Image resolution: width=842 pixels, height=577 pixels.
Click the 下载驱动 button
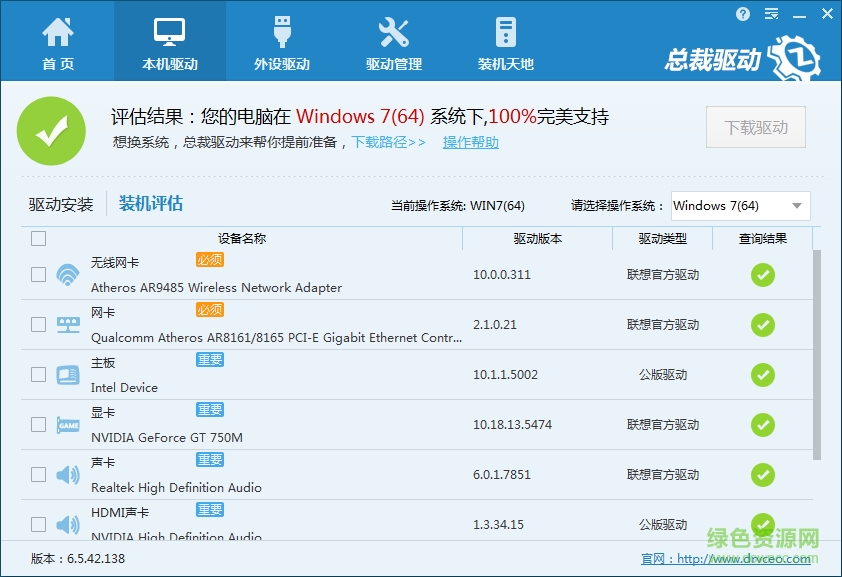pos(756,127)
